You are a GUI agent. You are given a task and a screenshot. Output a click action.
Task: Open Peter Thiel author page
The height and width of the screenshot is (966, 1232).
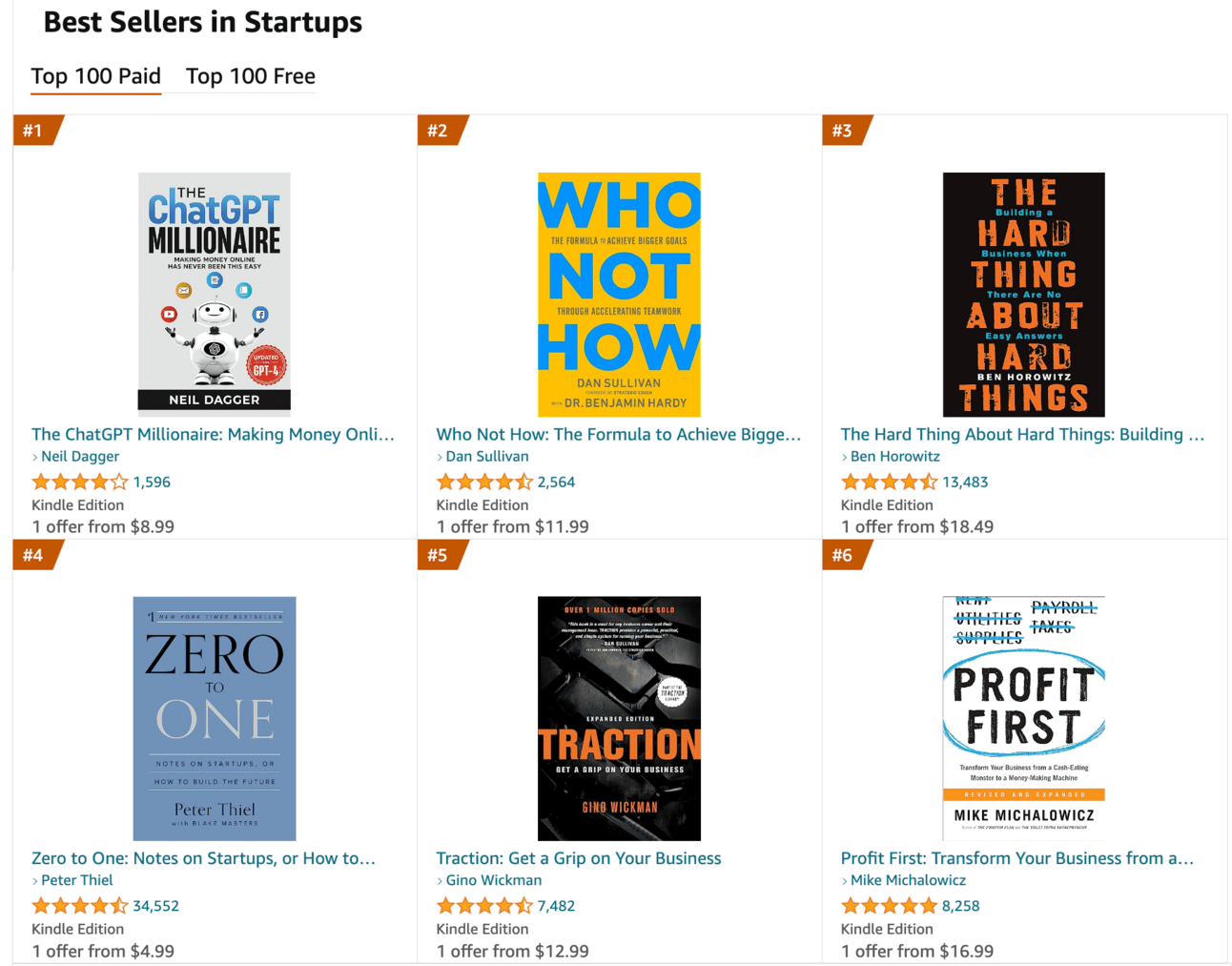coord(76,880)
